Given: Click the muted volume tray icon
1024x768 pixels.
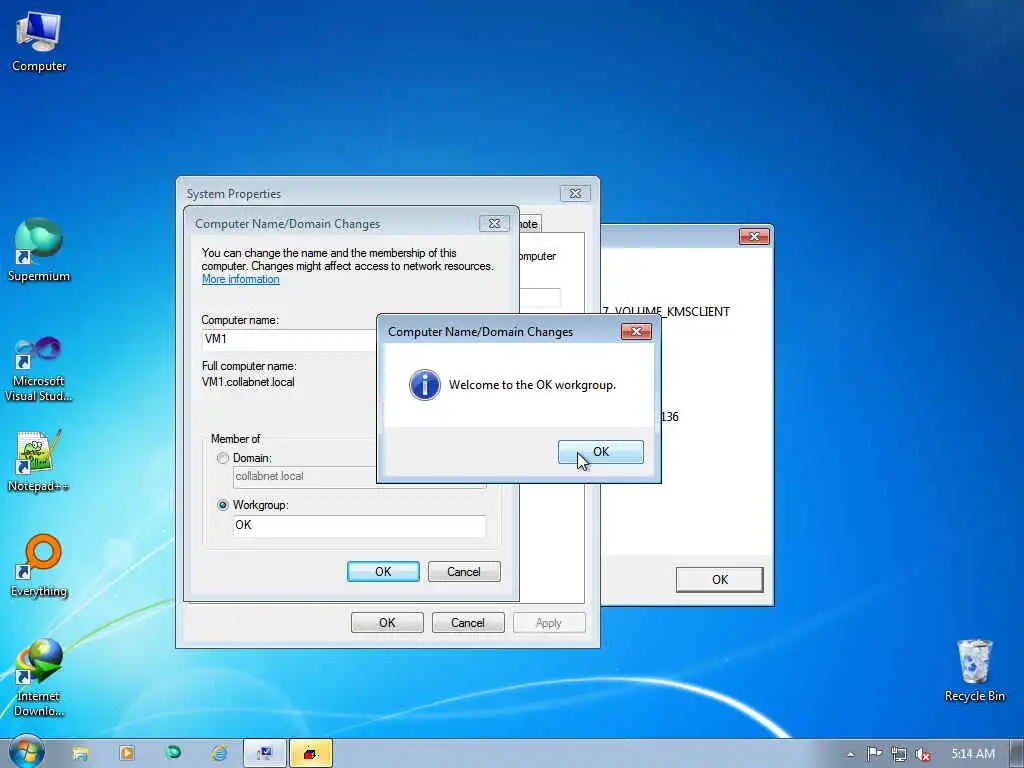Looking at the screenshot, I should click(x=922, y=754).
